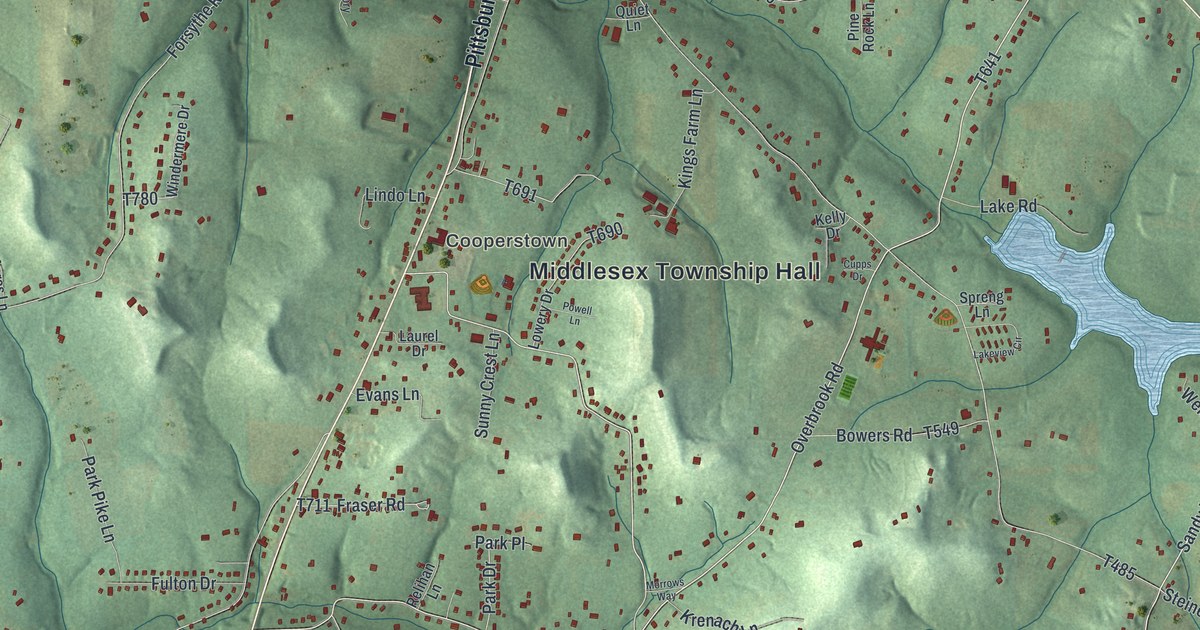The width and height of the screenshot is (1200, 630).
Task: Click the Park Dr label
Action: pos(489,588)
